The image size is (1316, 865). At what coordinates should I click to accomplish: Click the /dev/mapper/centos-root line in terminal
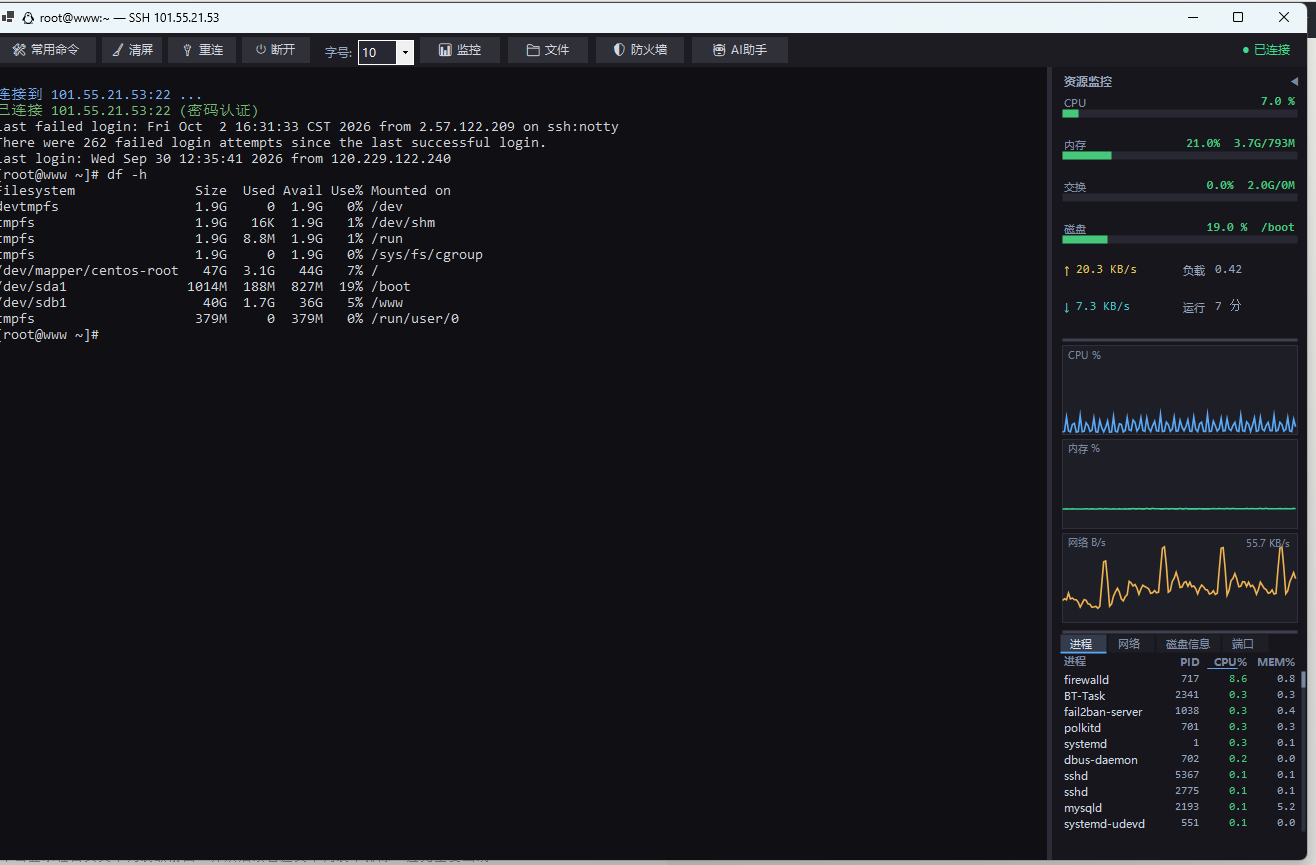click(x=190, y=271)
